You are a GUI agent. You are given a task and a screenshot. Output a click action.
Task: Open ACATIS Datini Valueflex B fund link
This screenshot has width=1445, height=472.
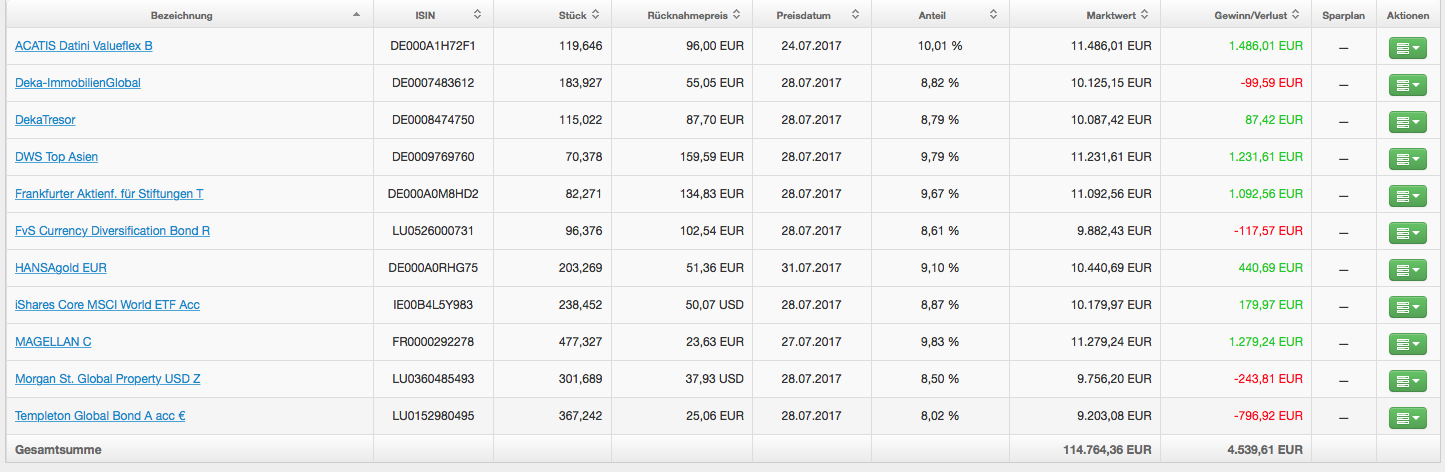tap(84, 46)
